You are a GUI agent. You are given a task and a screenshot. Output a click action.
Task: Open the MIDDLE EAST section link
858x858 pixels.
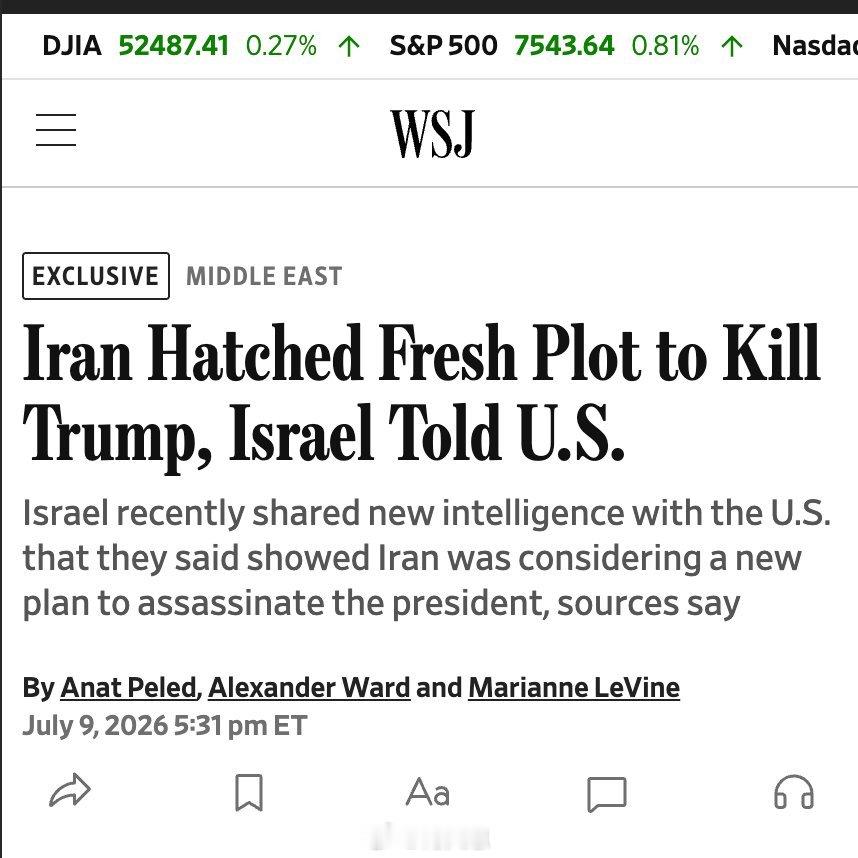pyautogui.click(x=264, y=276)
